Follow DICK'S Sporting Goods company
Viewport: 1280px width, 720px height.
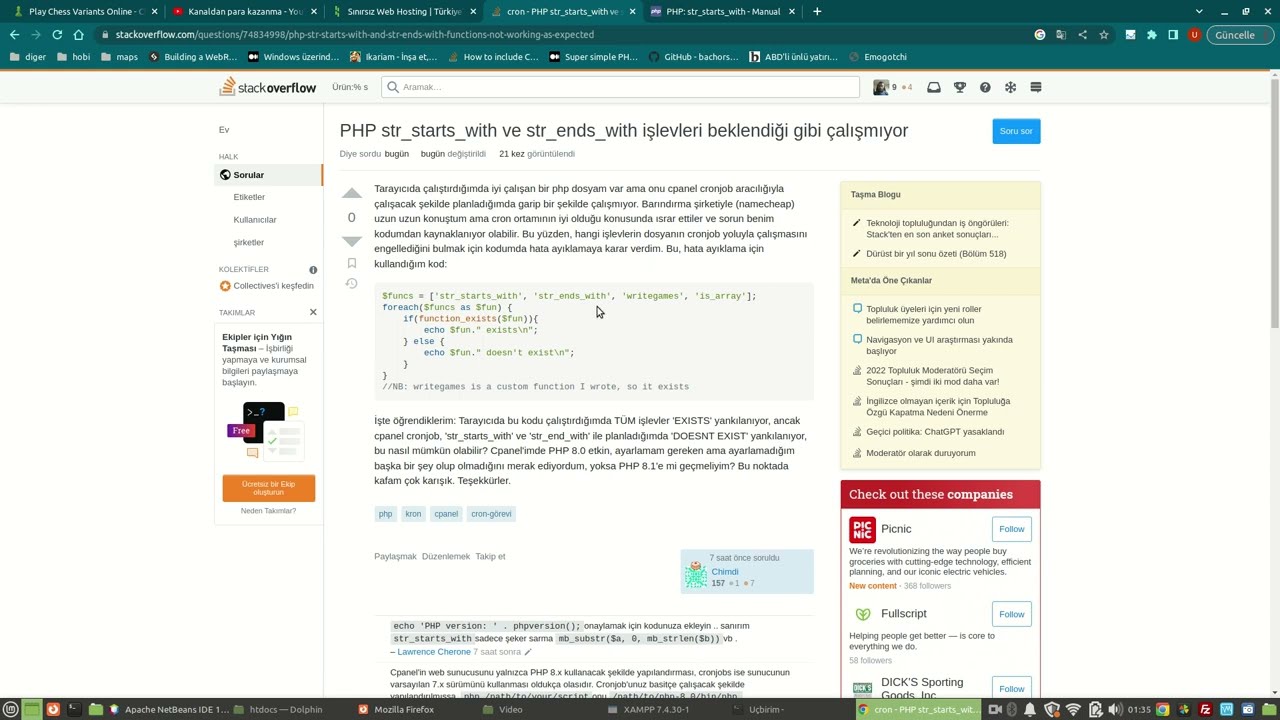point(1011,689)
